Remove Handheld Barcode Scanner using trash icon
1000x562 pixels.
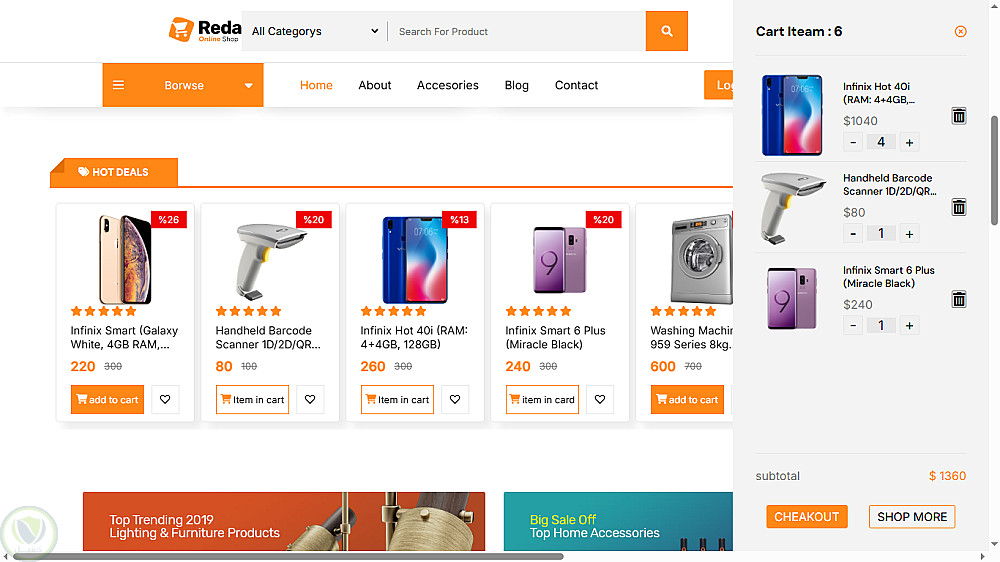[x=959, y=207]
